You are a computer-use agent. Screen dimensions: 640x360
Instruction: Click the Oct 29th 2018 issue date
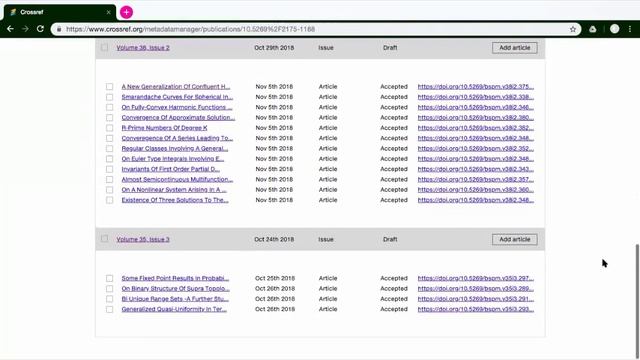[x=274, y=48]
